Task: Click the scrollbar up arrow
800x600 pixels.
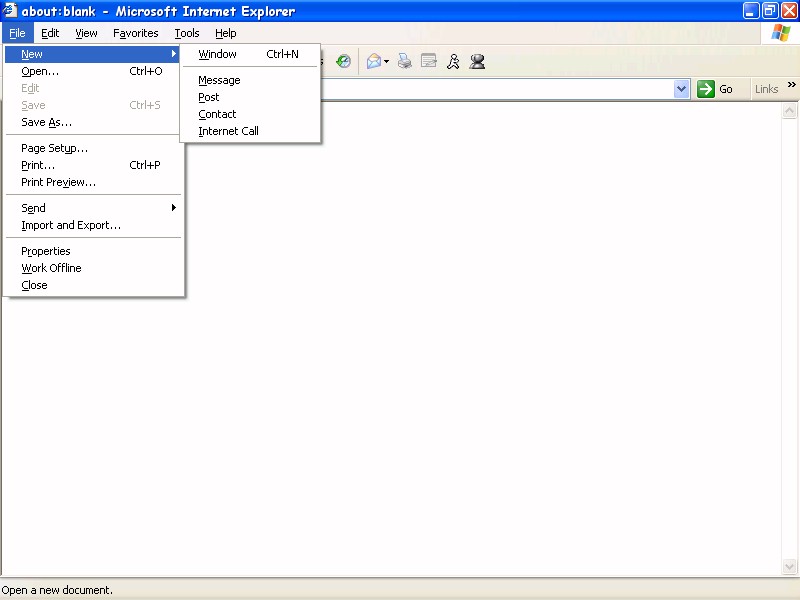Action: coord(789,111)
